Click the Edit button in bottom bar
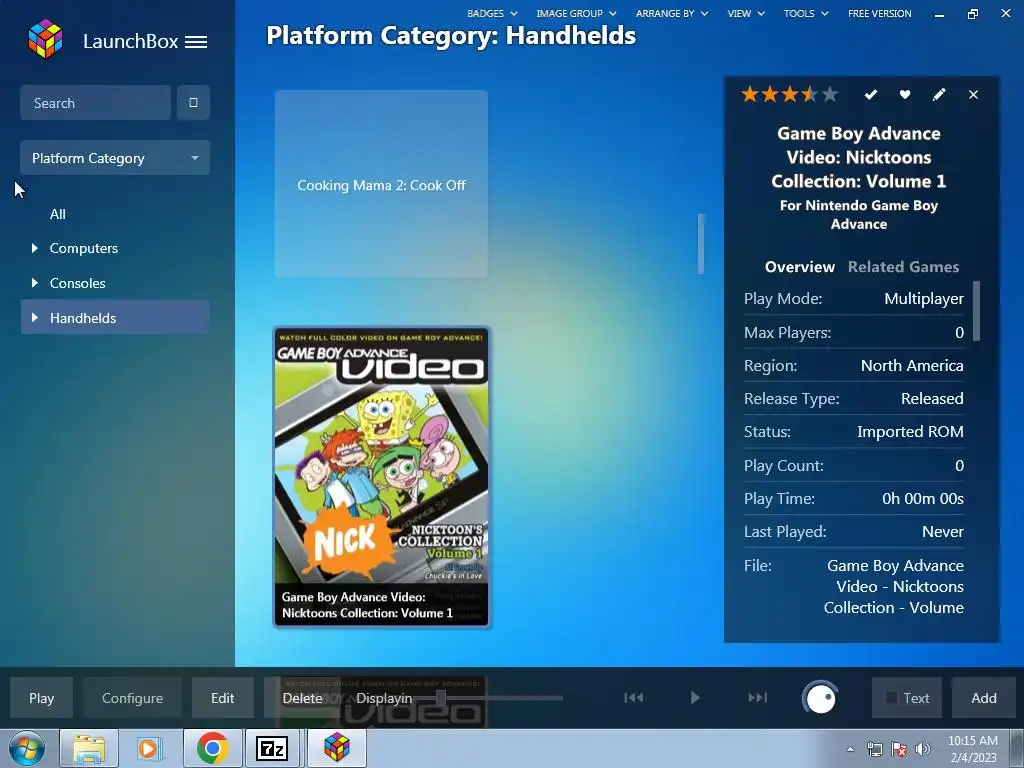1024x768 pixels. pos(222,698)
